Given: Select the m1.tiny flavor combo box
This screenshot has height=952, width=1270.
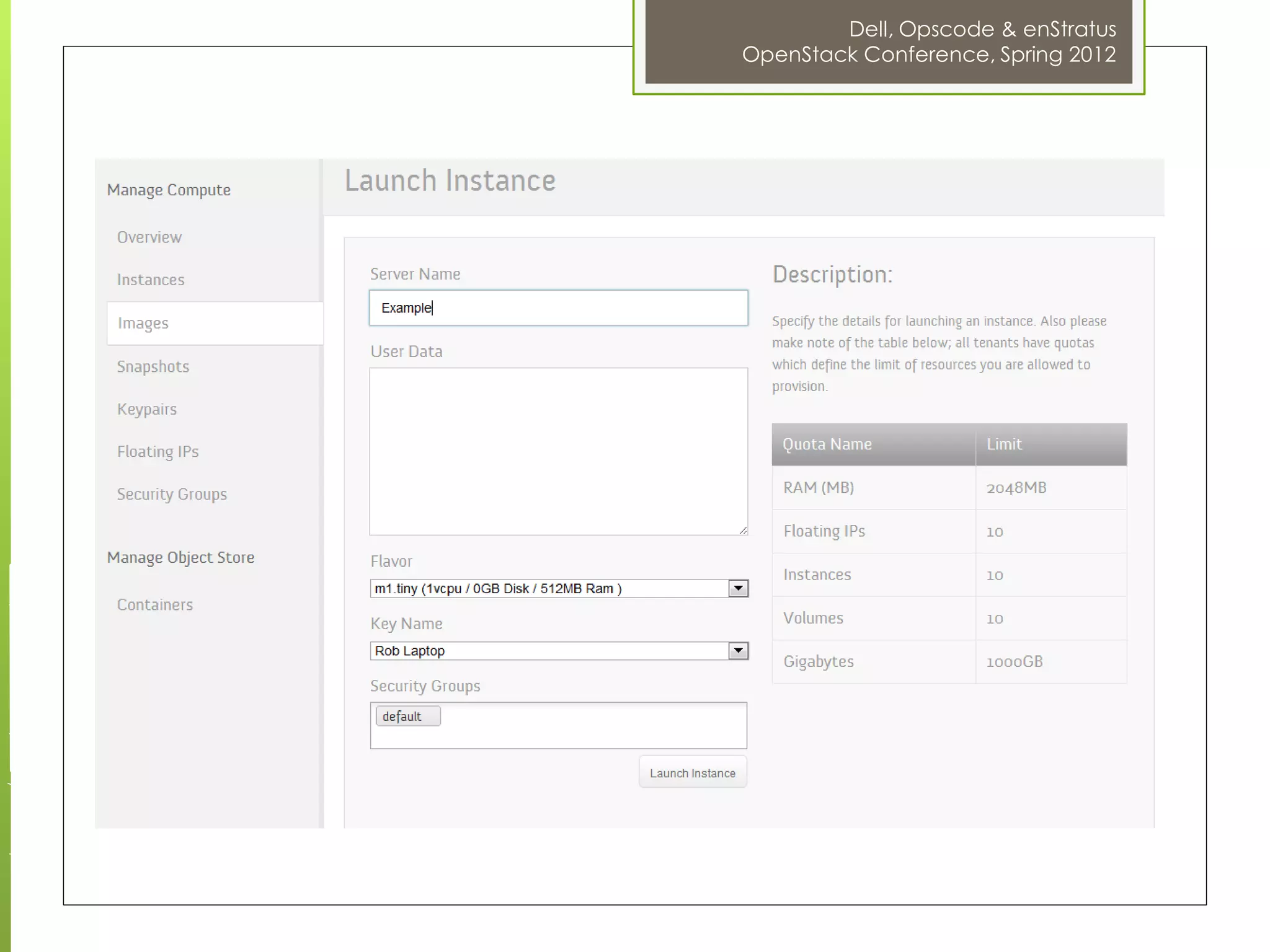Looking at the screenshot, I should click(549, 588).
